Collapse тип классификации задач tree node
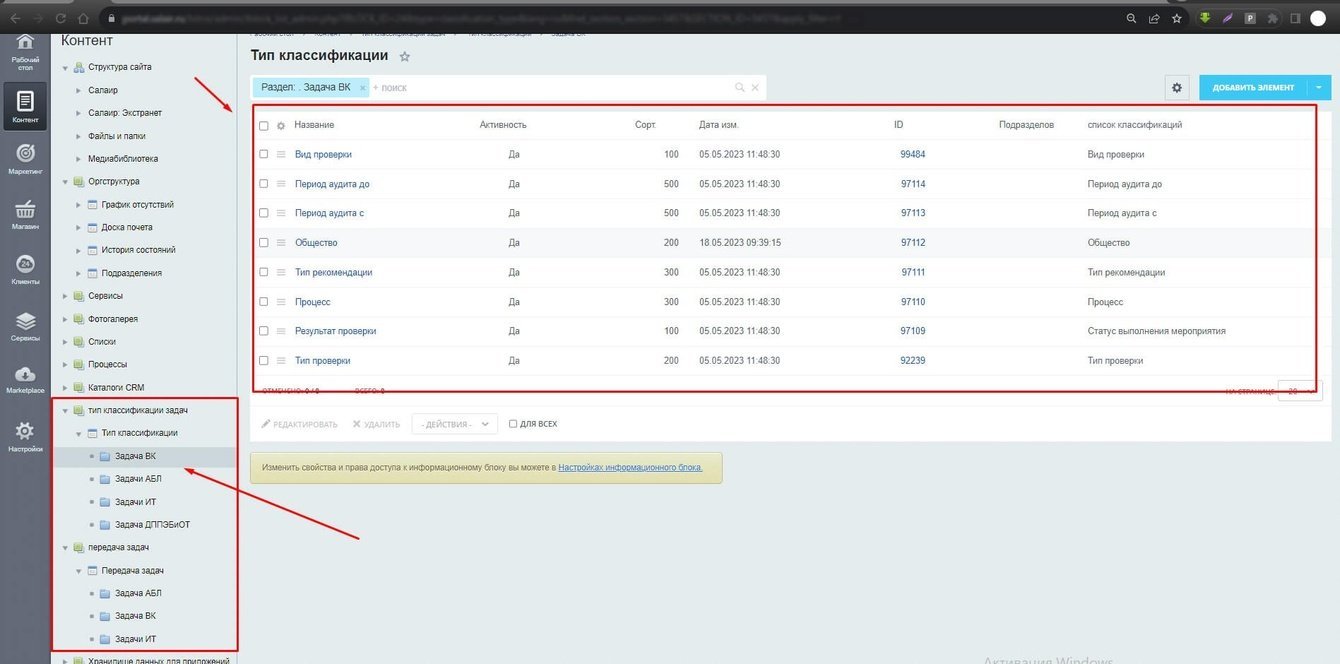Viewport: 1340px width, 664px height. click(x=65, y=411)
